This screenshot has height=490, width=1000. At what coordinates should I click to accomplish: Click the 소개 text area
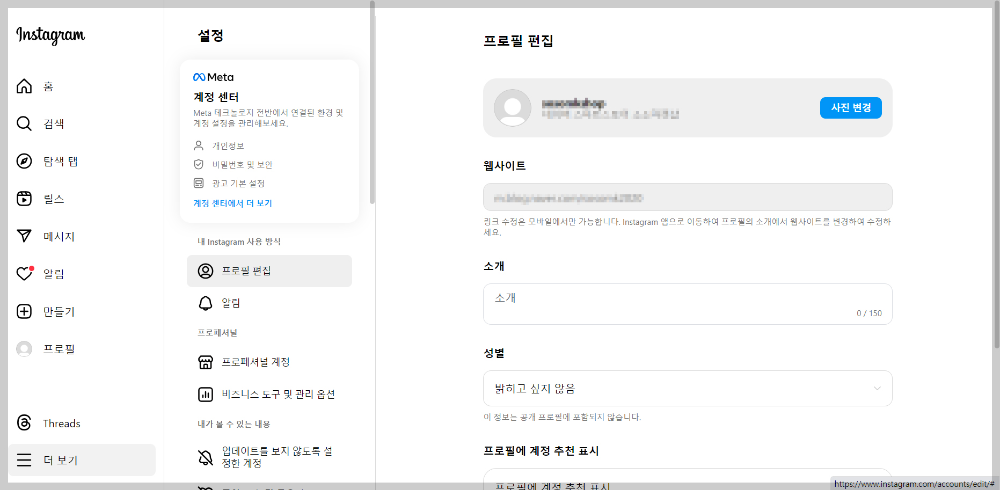688,304
